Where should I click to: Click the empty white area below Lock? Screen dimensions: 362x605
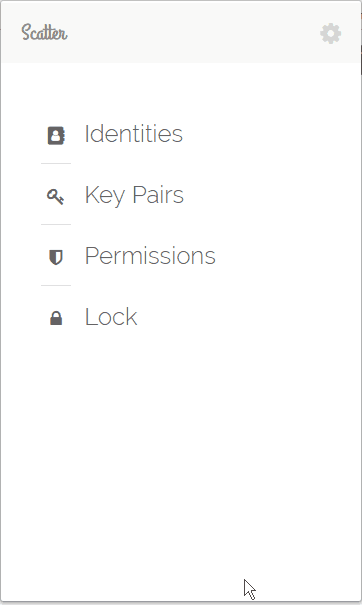[x=181, y=463]
